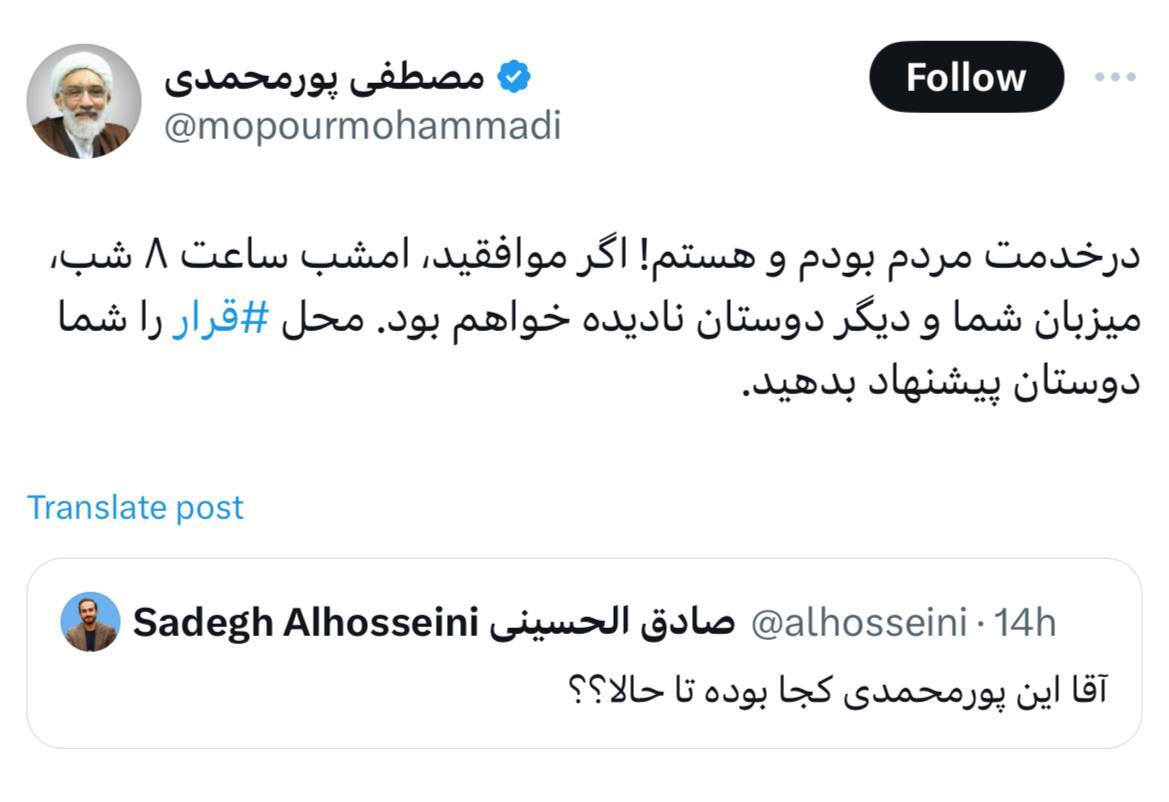Image resolution: width=1169 pixels, height=802 pixels.
Task: Follow مصطفی پورمحمدی using the rounded button
Action: point(964,75)
